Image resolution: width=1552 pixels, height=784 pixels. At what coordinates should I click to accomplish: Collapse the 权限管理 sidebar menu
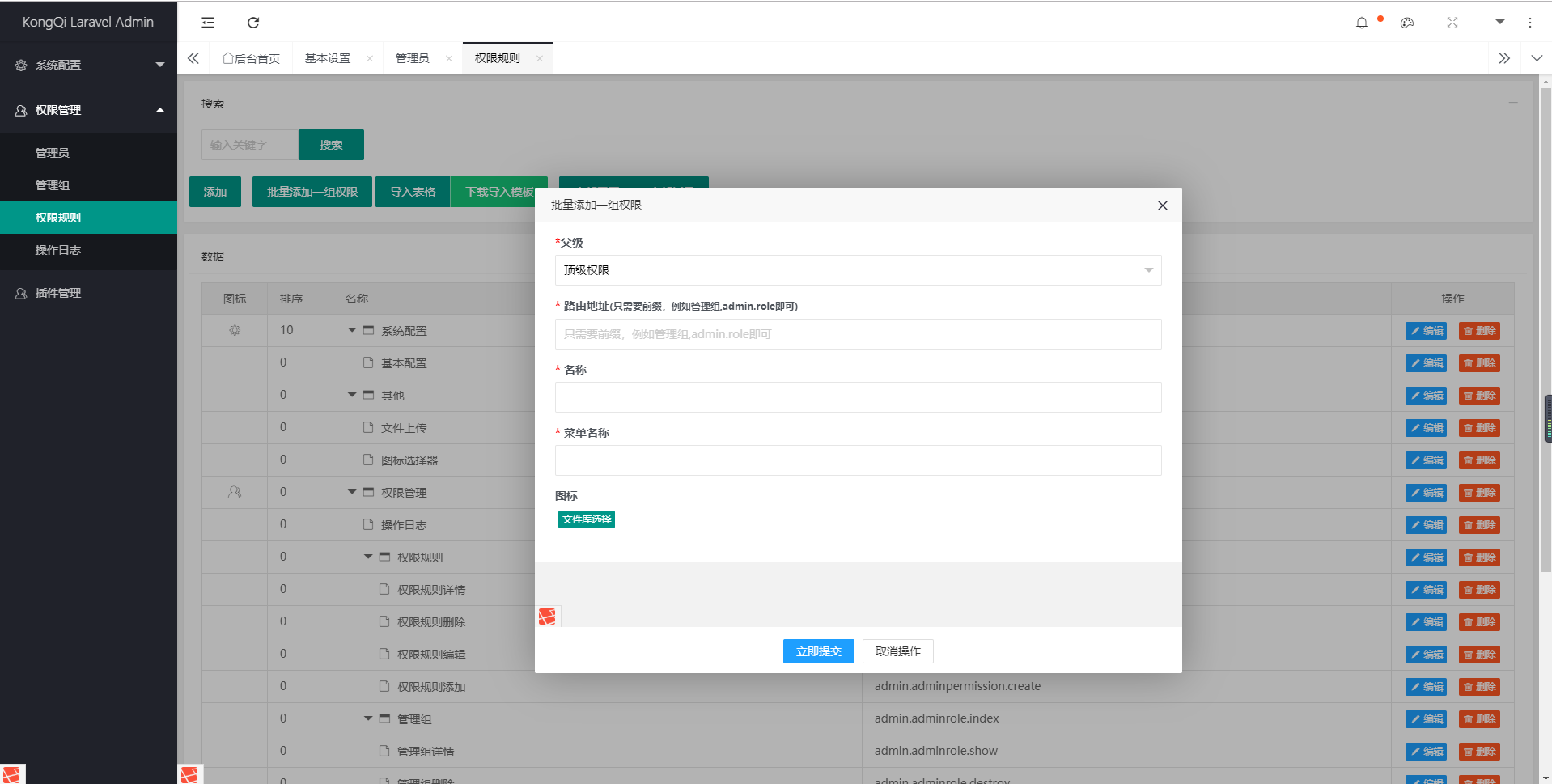click(x=88, y=110)
